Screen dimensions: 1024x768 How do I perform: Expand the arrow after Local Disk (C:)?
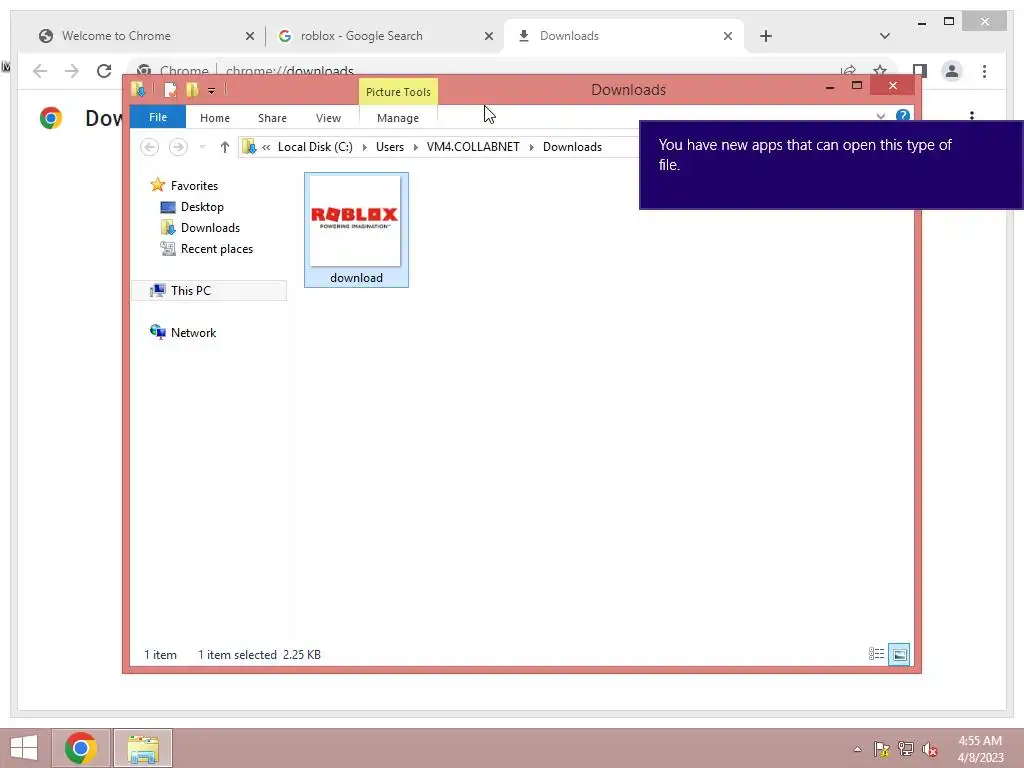(x=364, y=147)
